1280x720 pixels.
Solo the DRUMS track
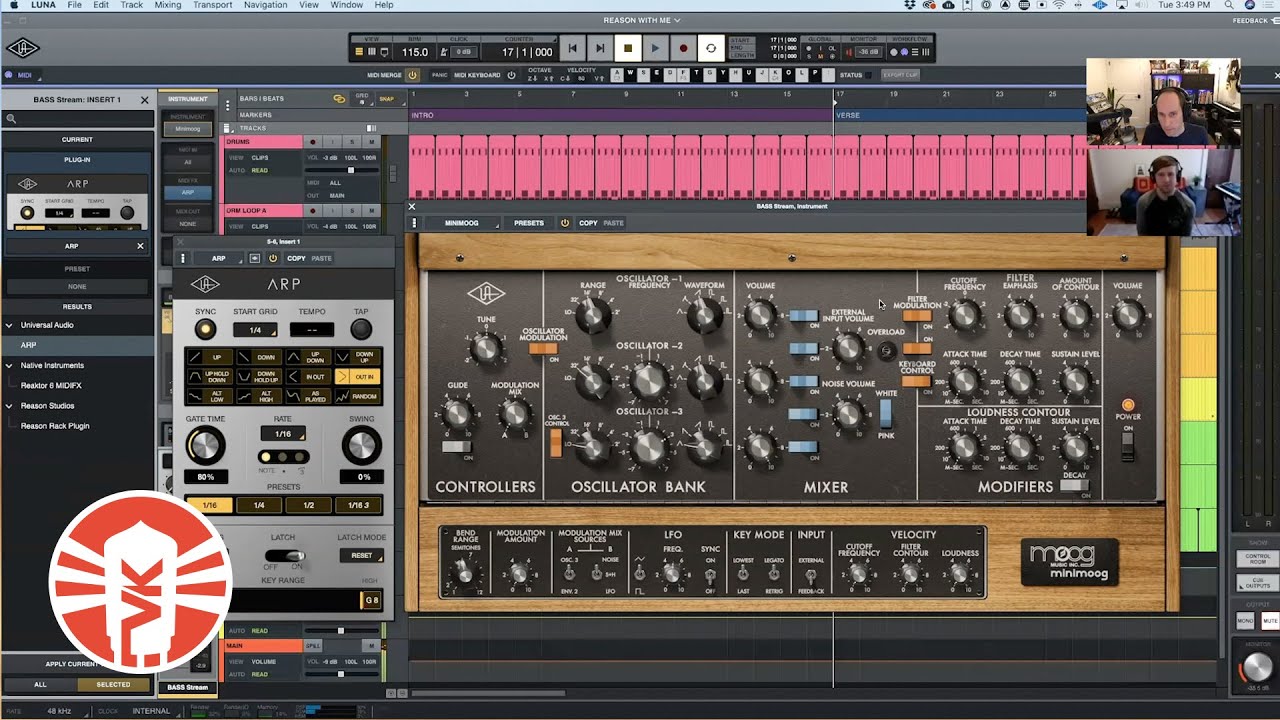coord(352,142)
